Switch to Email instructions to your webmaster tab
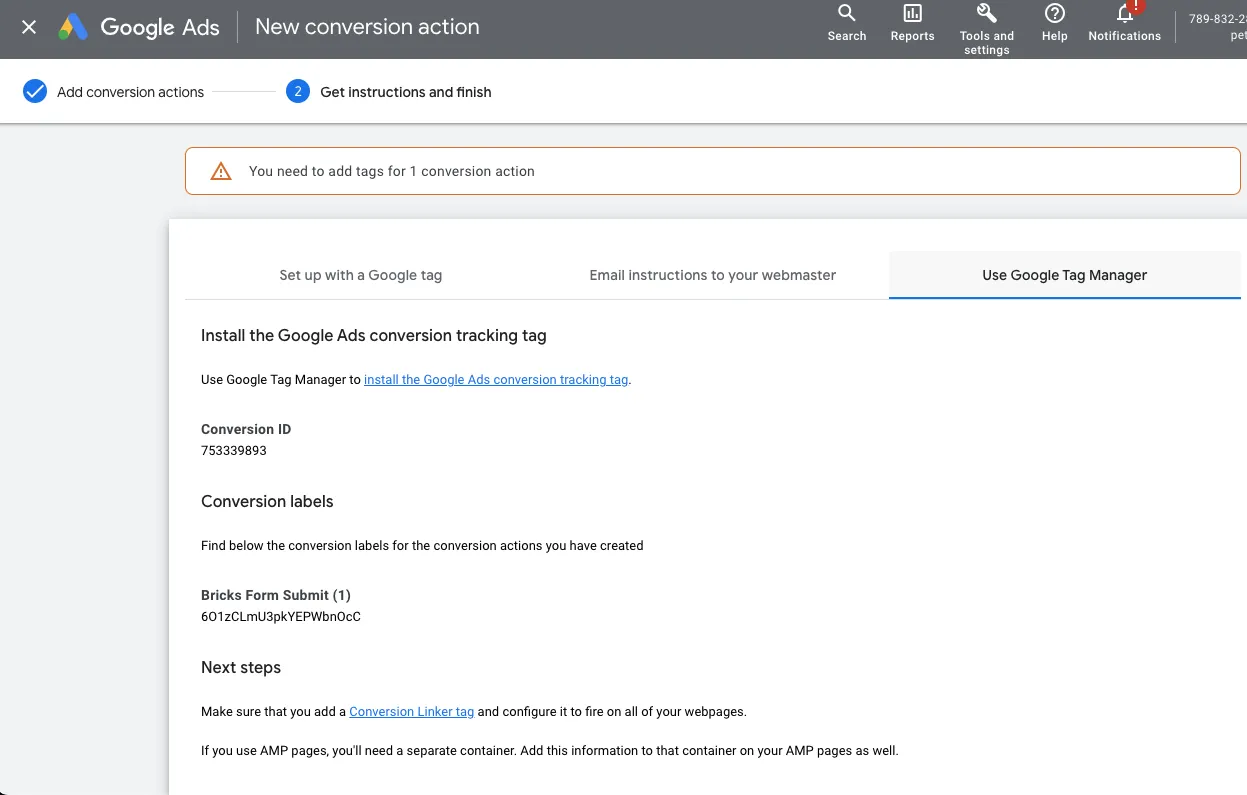Screen dimensions: 1247x795 point(711,275)
